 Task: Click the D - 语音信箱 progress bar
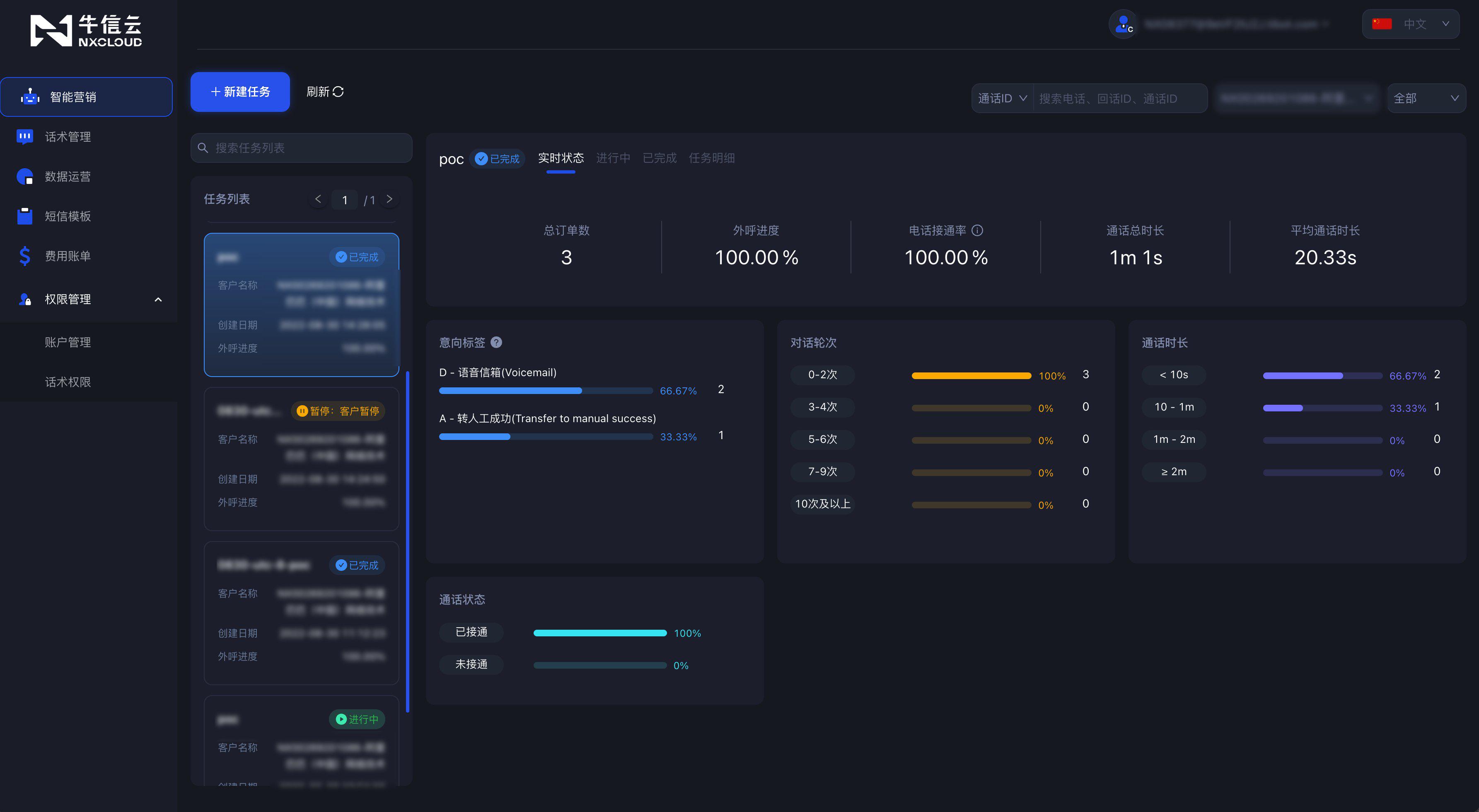tap(546, 391)
